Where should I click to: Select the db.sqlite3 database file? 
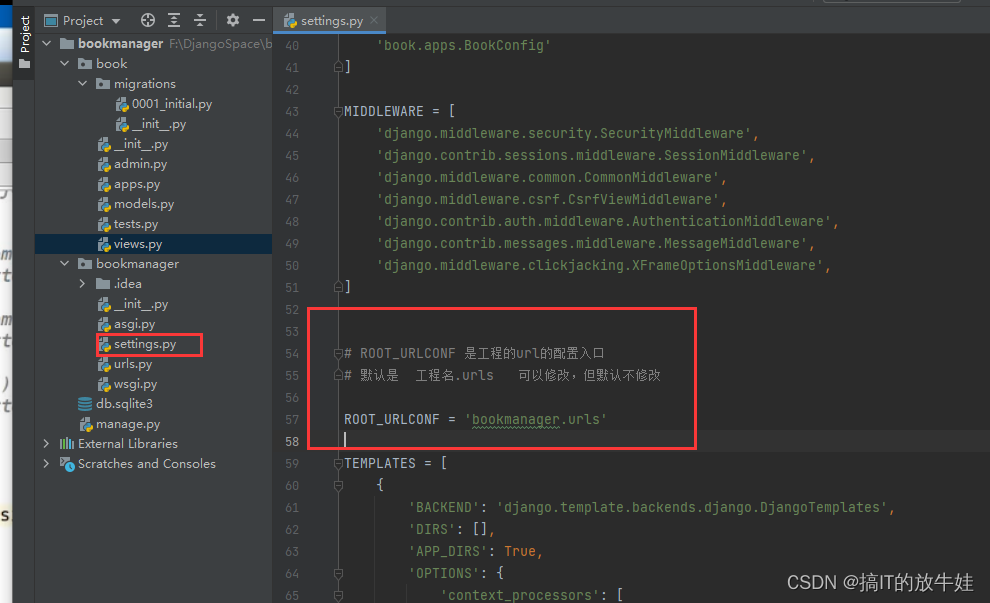click(124, 403)
